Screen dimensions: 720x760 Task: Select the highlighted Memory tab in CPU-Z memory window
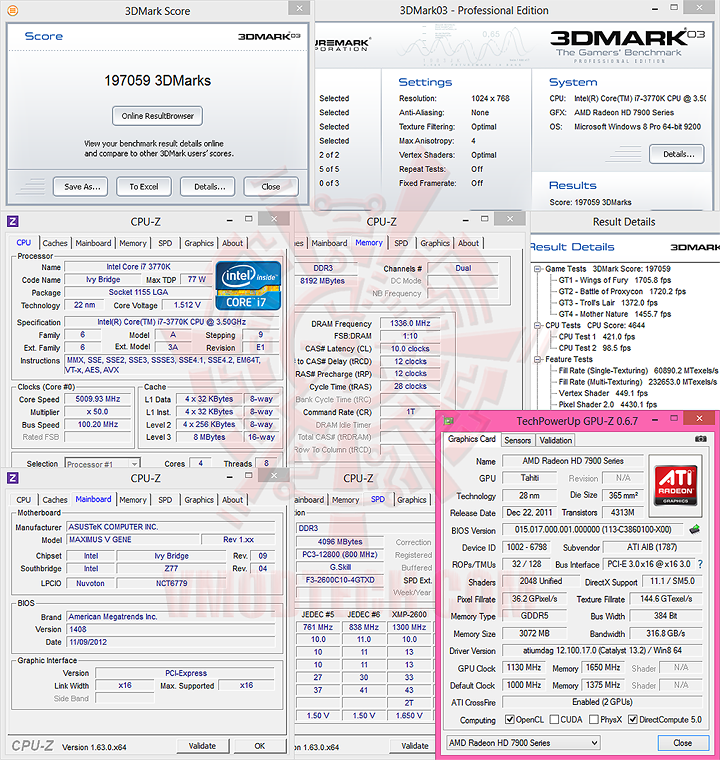click(369, 242)
